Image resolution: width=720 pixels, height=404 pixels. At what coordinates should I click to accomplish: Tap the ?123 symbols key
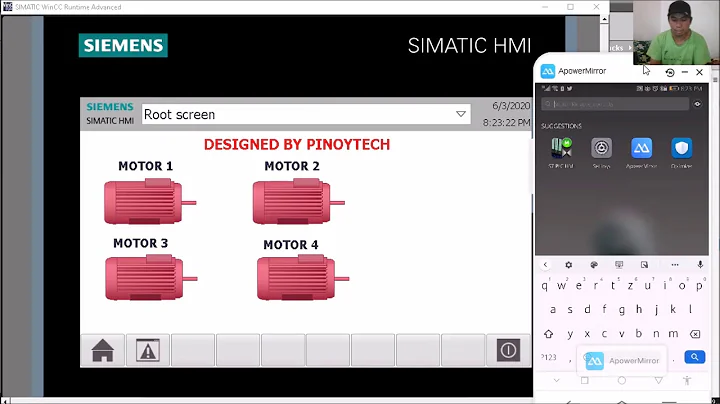click(x=549, y=357)
